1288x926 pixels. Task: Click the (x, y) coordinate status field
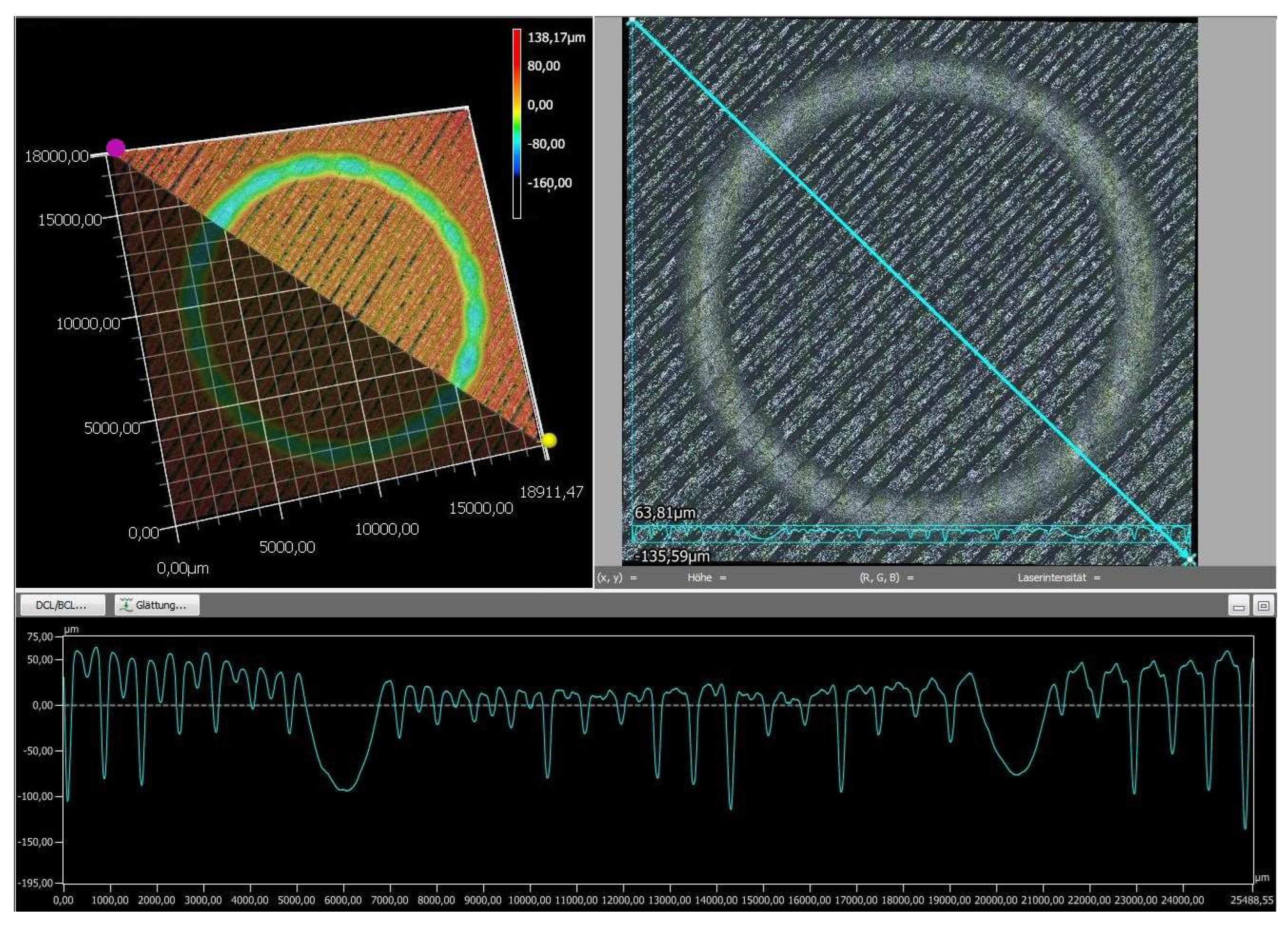click(616, 578)
